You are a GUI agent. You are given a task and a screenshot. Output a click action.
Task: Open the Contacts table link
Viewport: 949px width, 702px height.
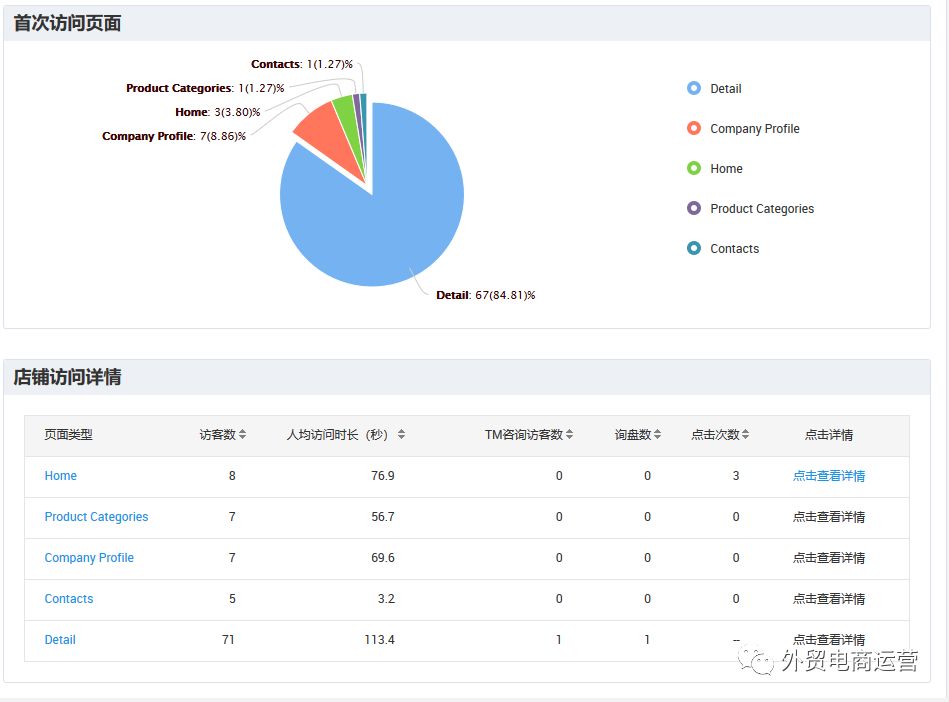(69, 599)
